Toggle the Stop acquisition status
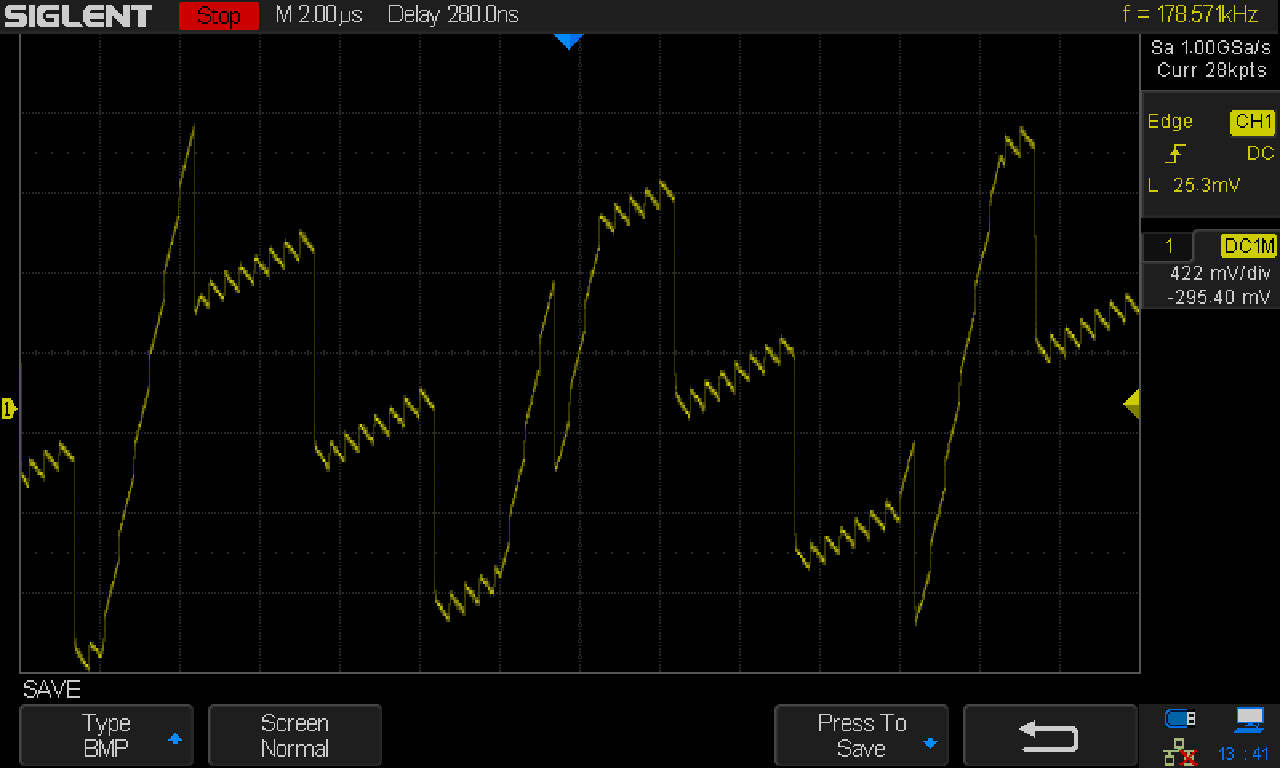Image resolution: width=1280 pixels, height=768 pixels. 218,15
